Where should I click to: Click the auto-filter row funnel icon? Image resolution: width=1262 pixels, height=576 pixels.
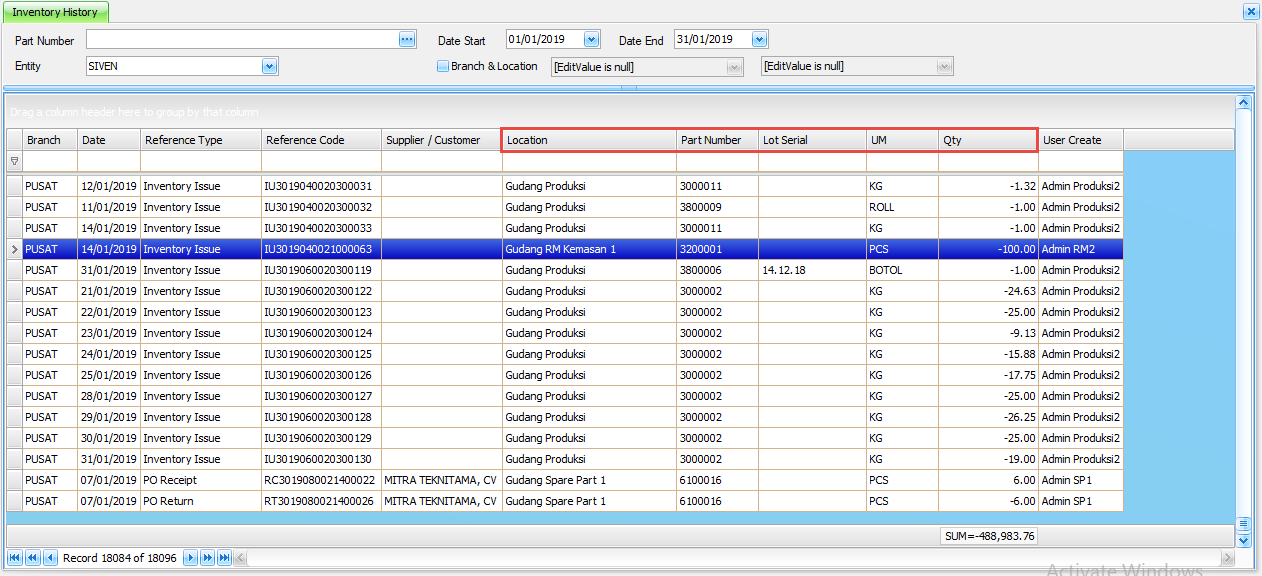14,161
